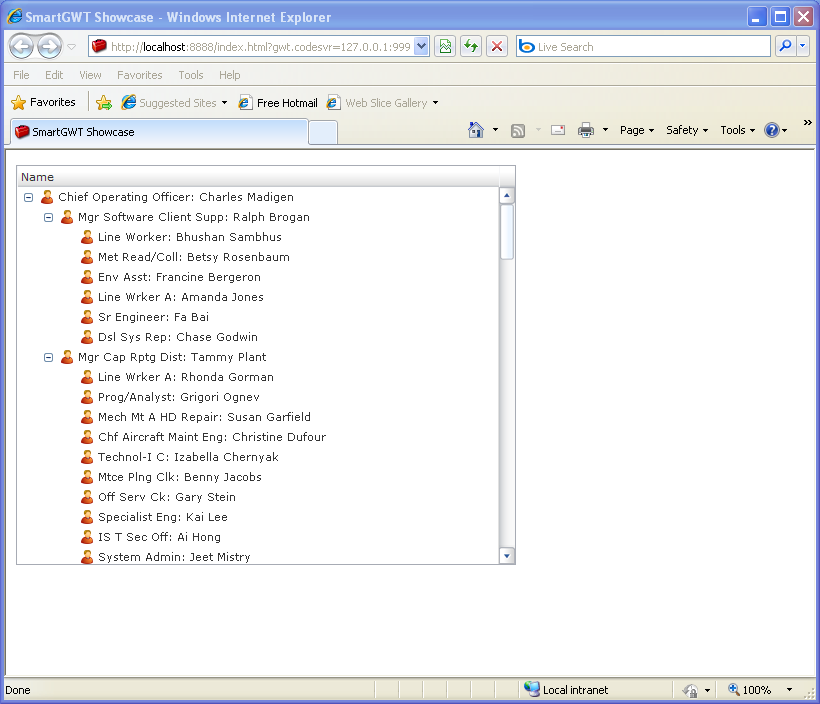
Task: Click the Live Search input box
Action: click(x=643, y=47)
